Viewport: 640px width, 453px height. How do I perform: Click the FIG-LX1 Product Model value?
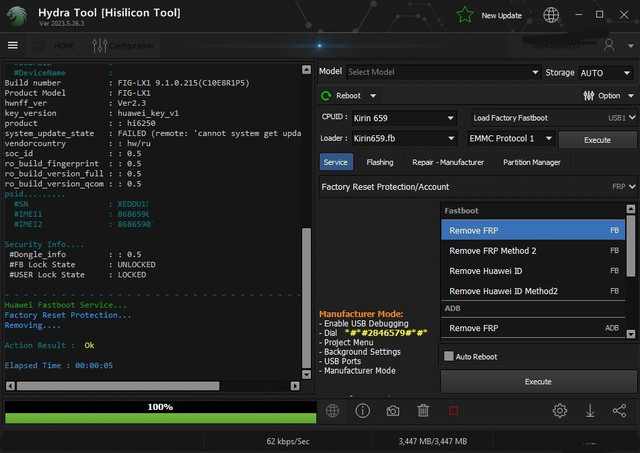(x=134, y=93)
